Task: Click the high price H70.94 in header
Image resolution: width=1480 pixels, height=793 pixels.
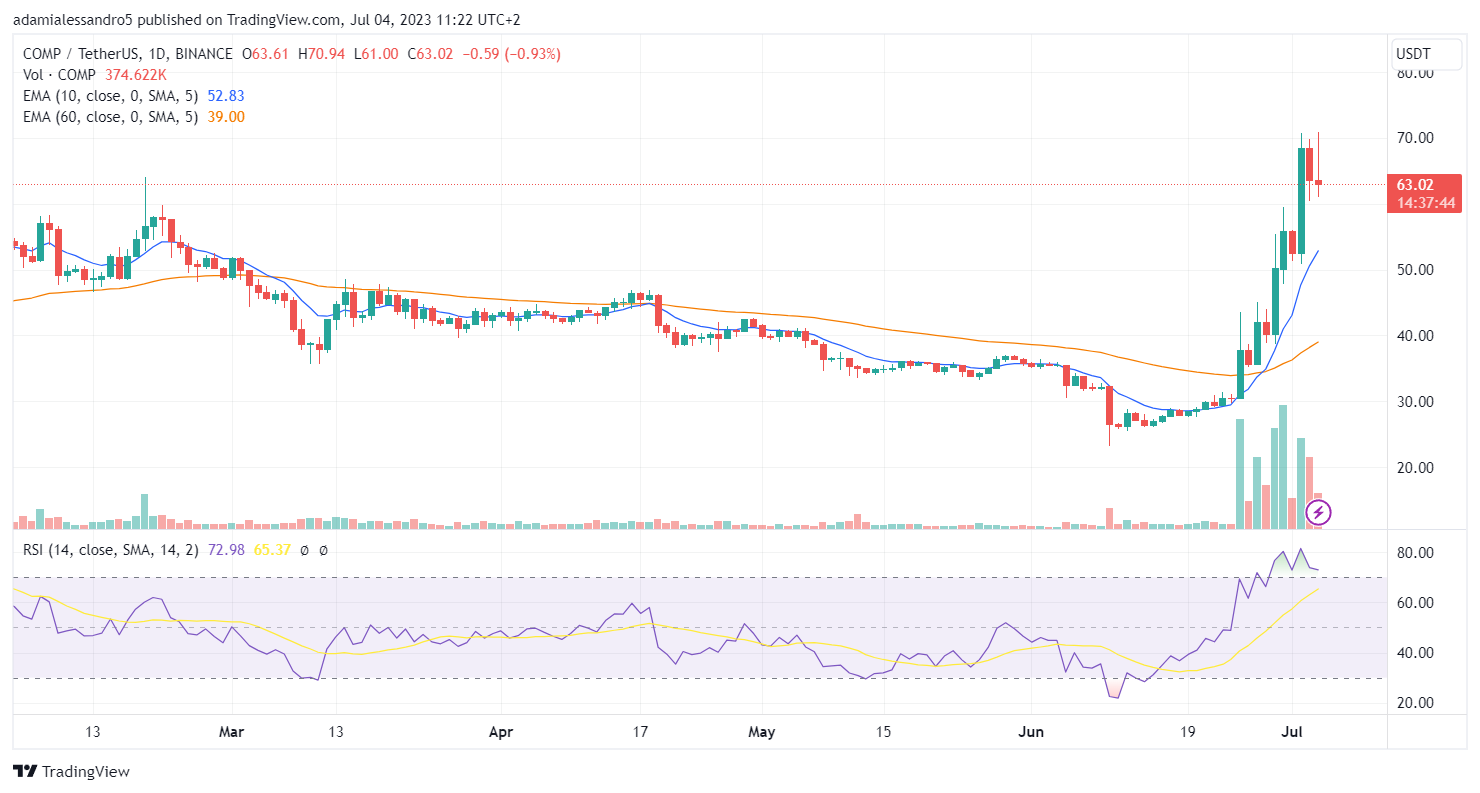Action: click(x=320, y=54)
